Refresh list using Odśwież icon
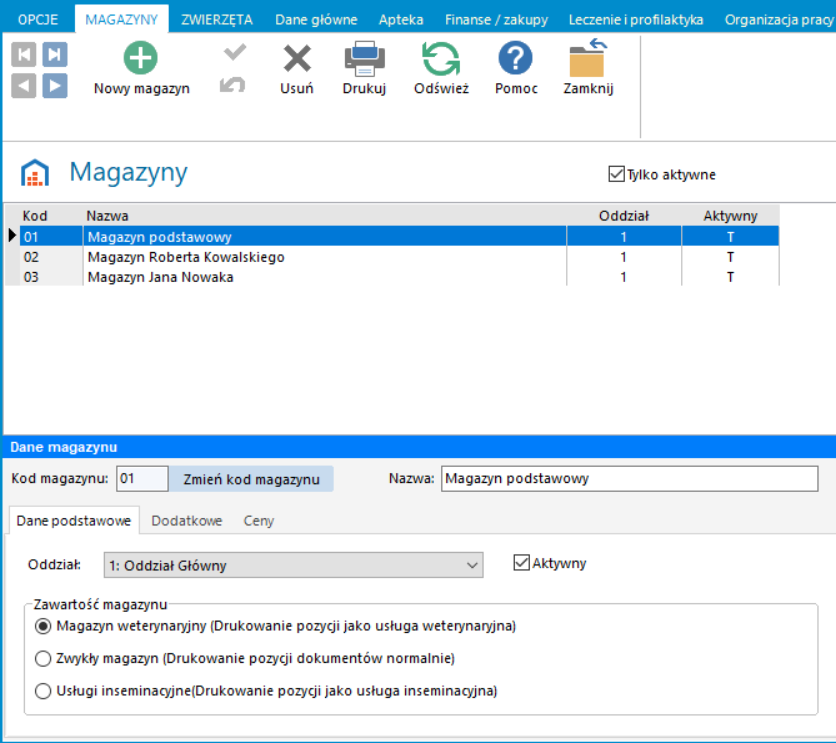This screenshot has width=836, height=743. [441, 68]
